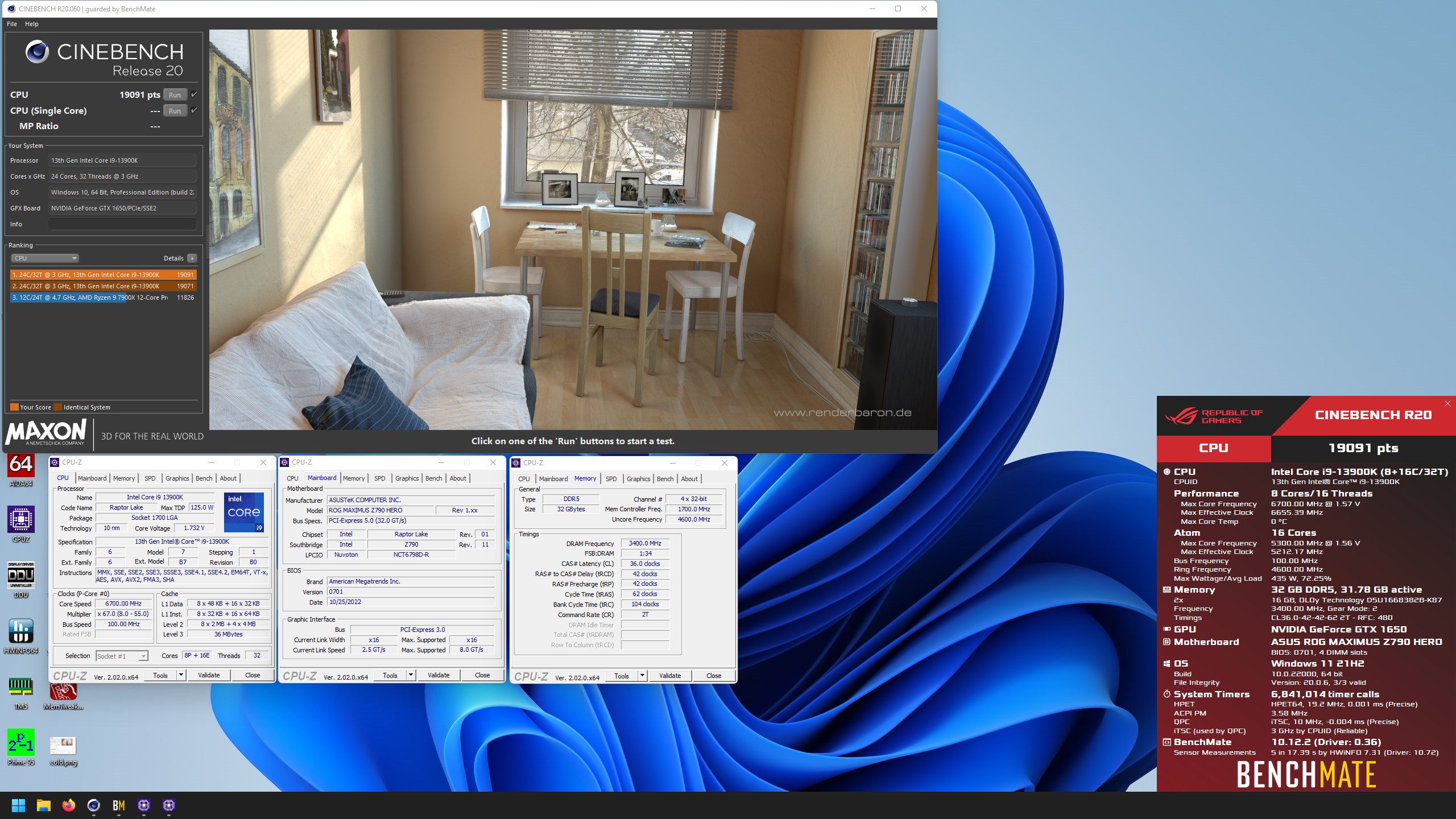Click CPU-Z Mainboard window title icon

coord(285,462)
